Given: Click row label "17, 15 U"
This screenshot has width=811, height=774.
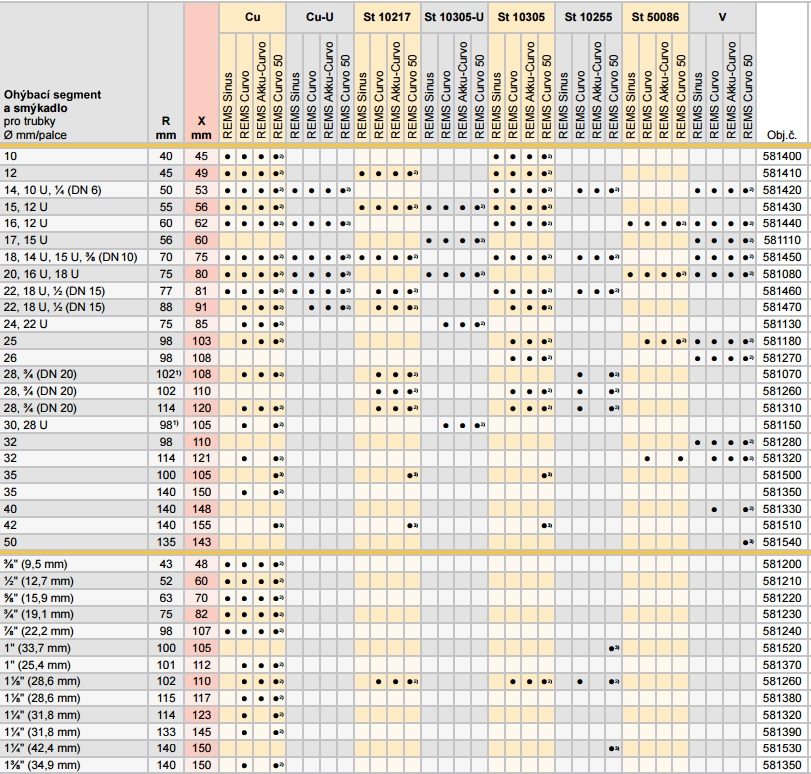Looking at the screenshot, I should pyautogui.click(x=25, y=240).
